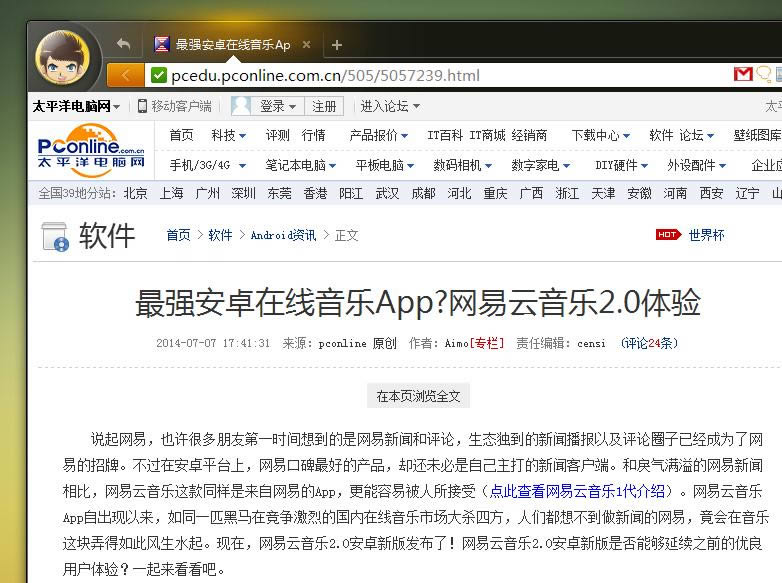Open 世界杯 hot topic link
The height and width of the screenshot is (583, 782).
(706, 235)
